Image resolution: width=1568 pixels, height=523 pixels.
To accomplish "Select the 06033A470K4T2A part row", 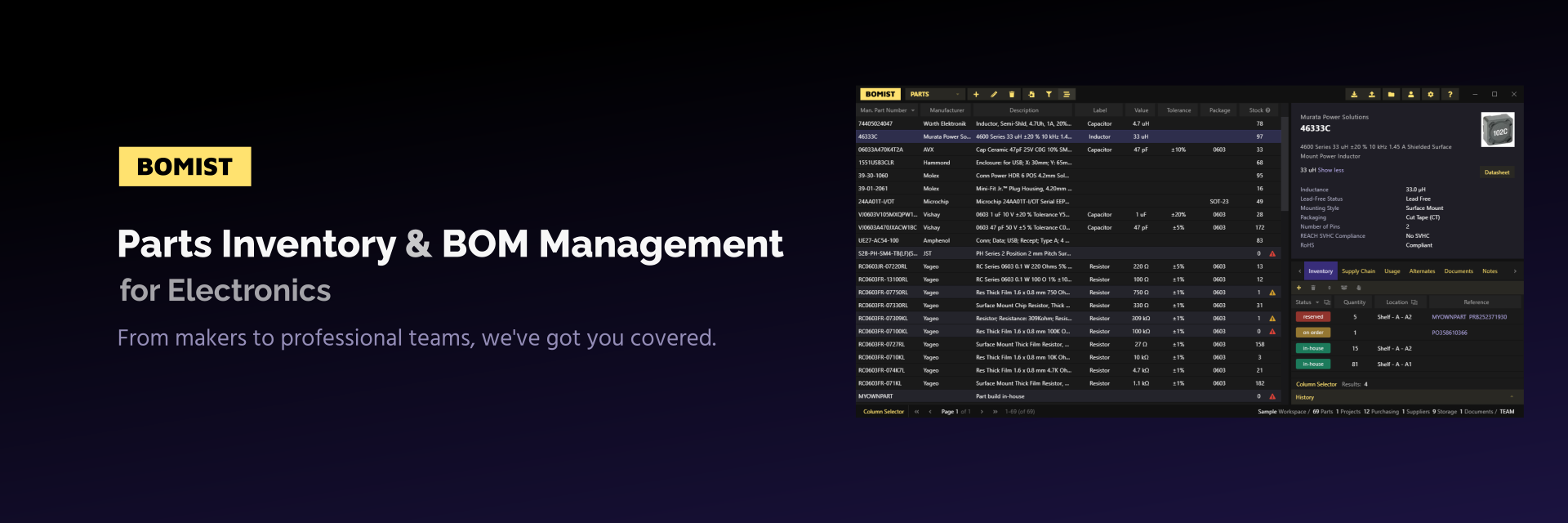I will click(1068, 150).
